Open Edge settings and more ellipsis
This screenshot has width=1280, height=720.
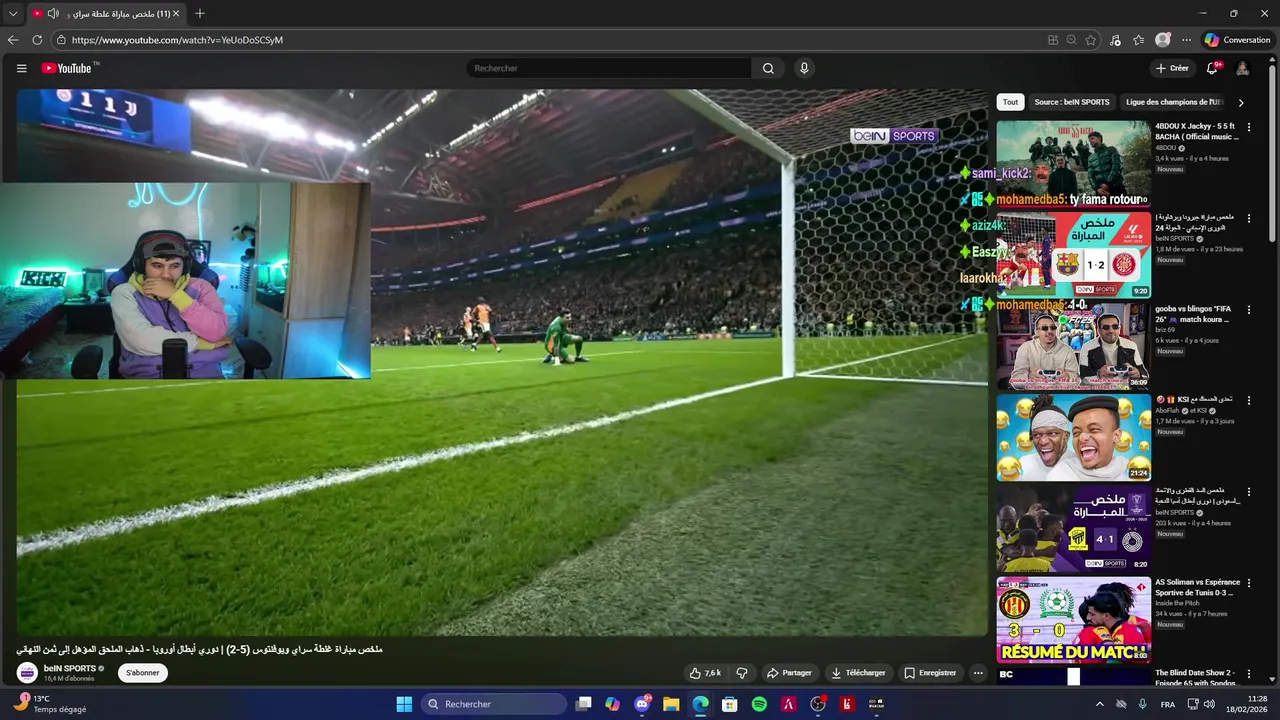pyautogui.click(x=1186, y=40)
